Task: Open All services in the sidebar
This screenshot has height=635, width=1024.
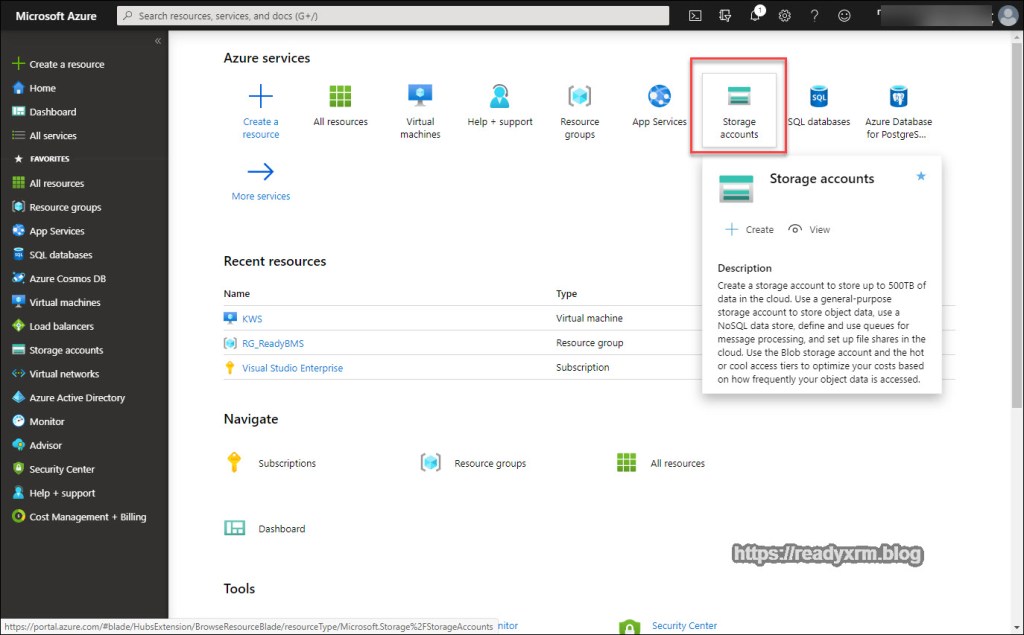Action: coord(52,136)
